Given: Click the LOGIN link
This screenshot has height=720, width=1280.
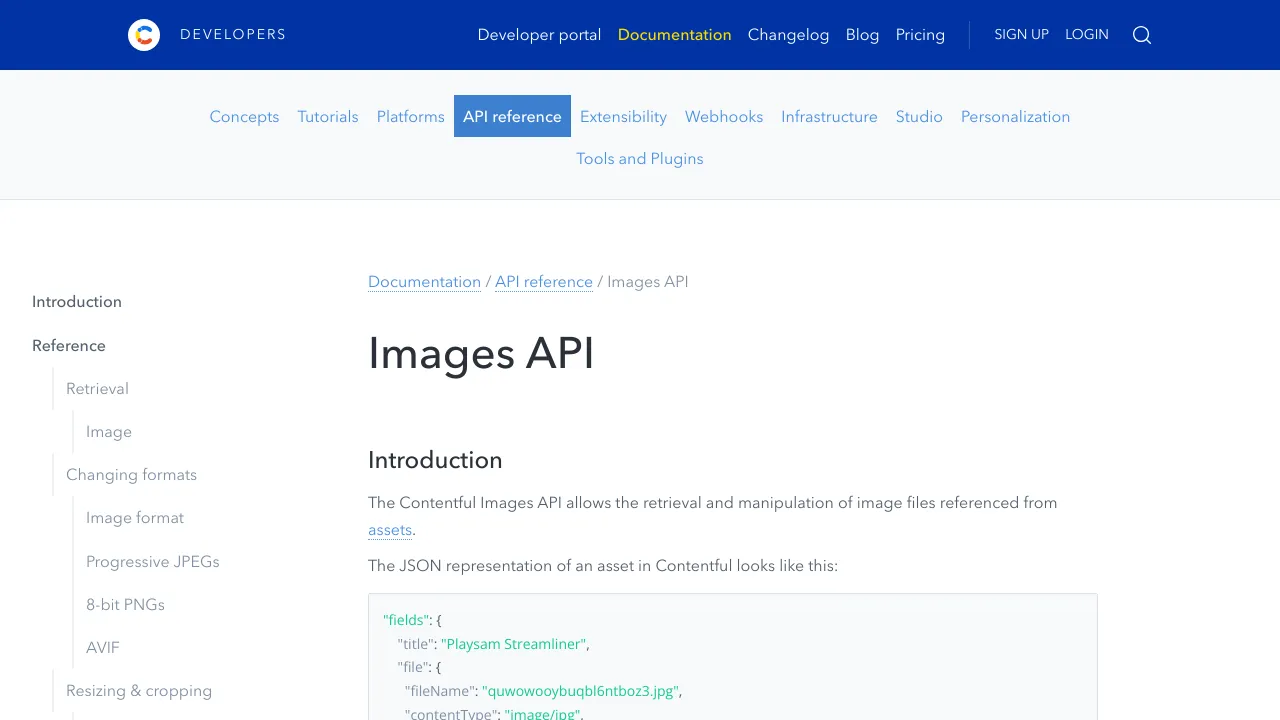Looking at the screenshot, I should pos(1087,35).
